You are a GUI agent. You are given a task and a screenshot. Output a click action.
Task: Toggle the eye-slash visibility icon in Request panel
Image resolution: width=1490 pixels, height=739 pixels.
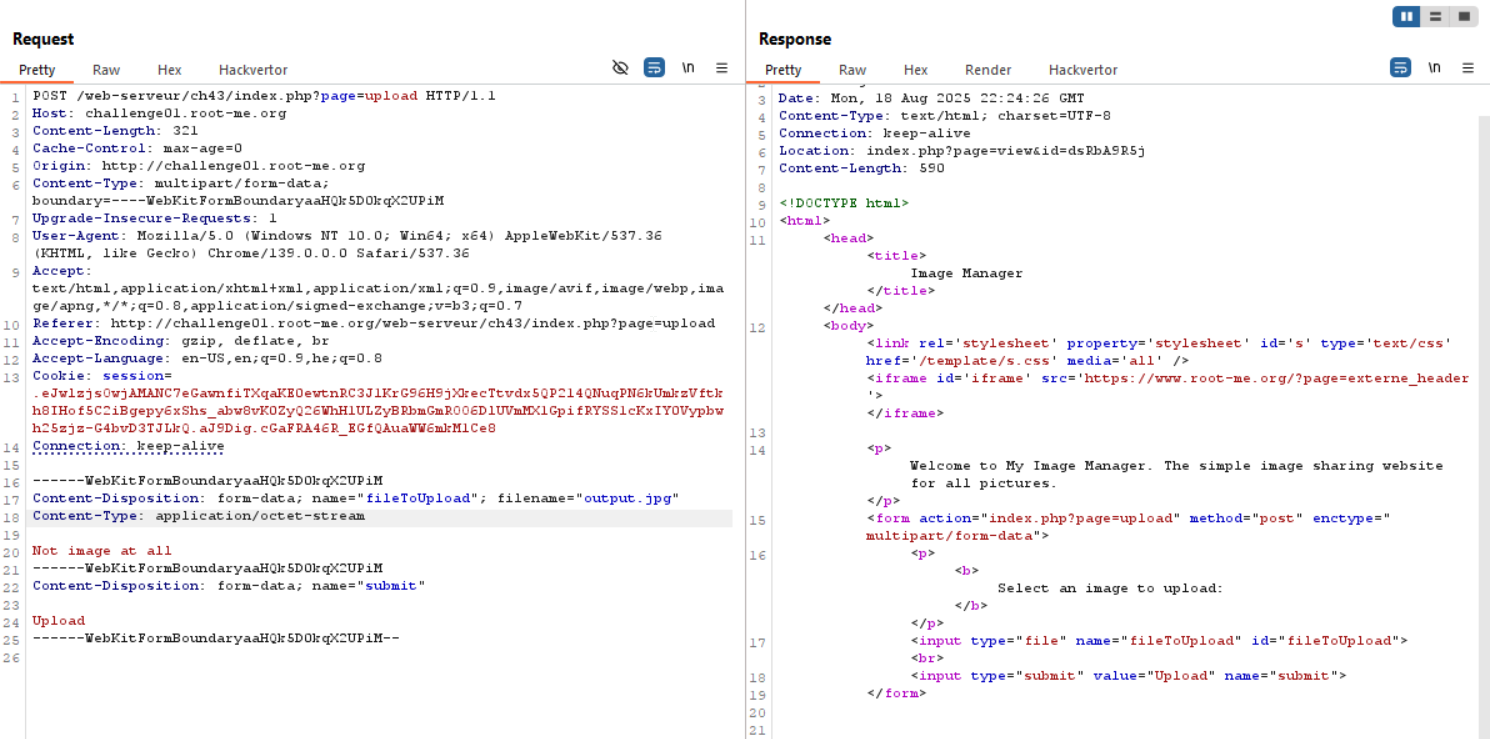pyautogui.click(x=620, y=68)
